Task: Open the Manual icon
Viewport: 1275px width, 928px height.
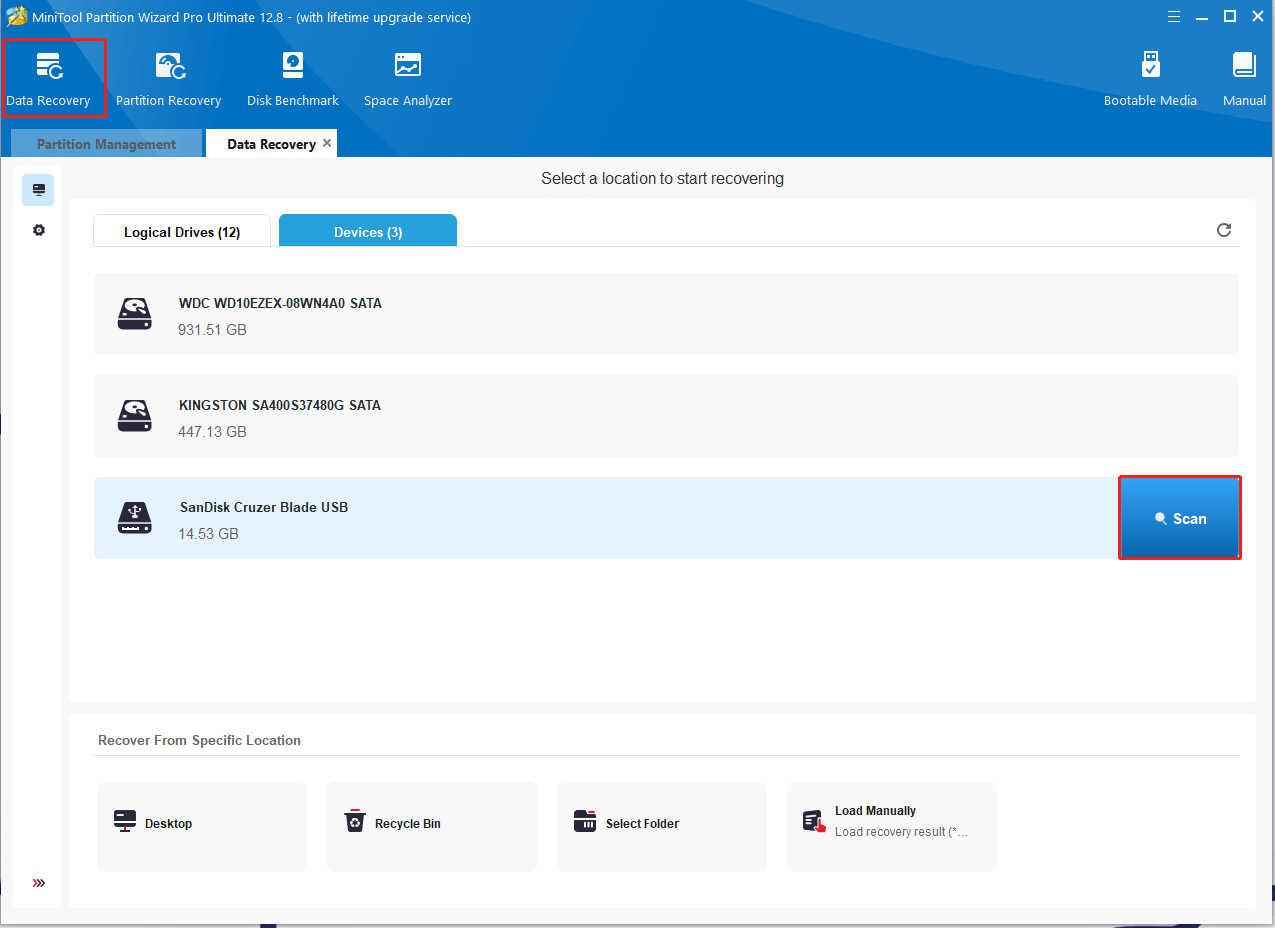Action: tap(1244, 66)
